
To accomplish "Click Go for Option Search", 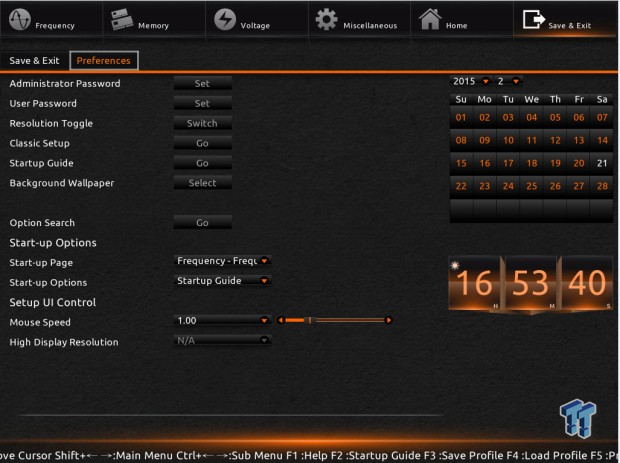I will [202, 223].
